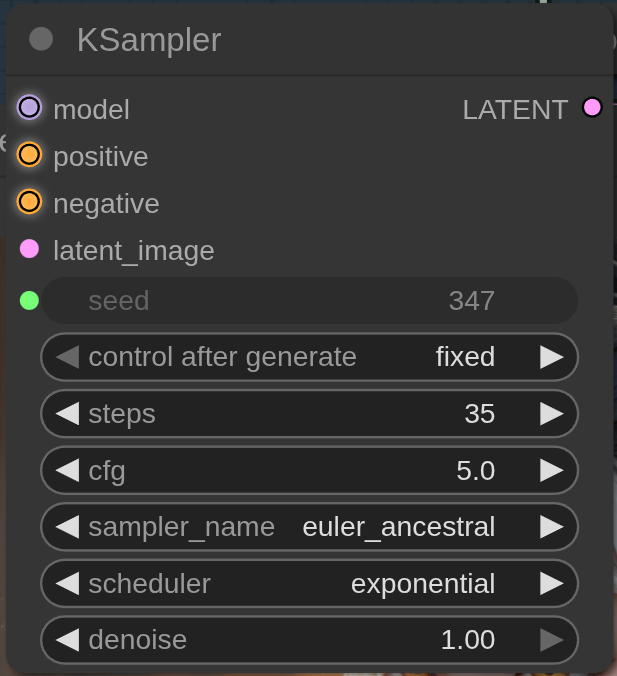Click the model input connector

pos(29,108)
